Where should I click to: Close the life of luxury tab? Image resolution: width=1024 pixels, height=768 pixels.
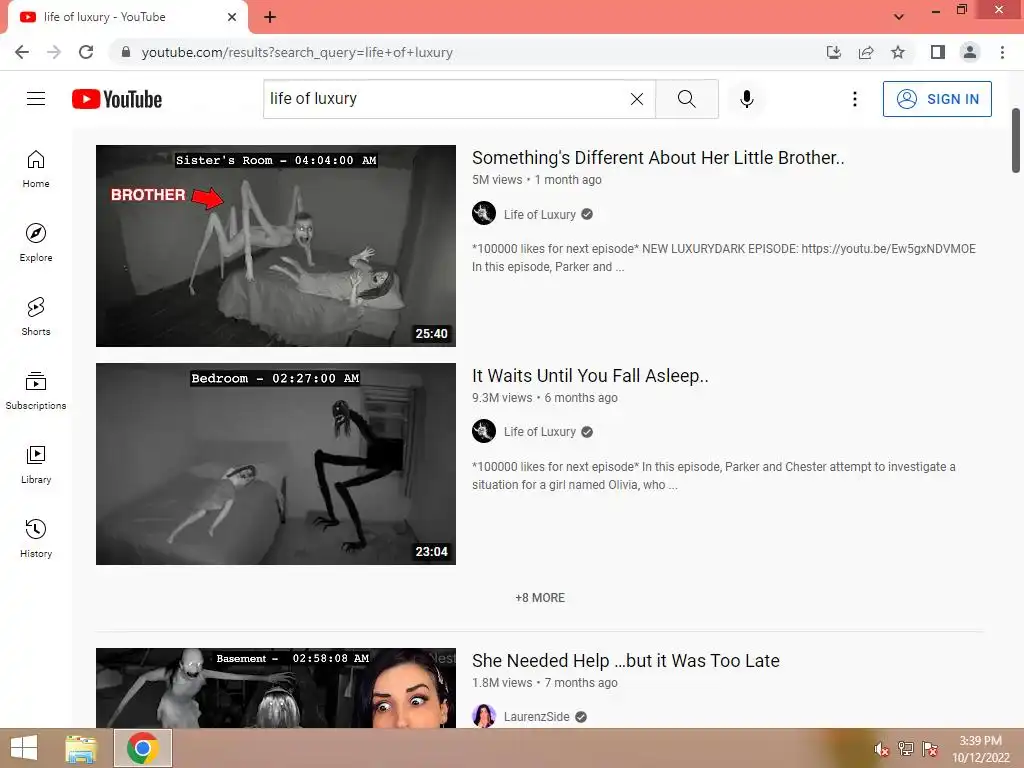coord(232,17)
